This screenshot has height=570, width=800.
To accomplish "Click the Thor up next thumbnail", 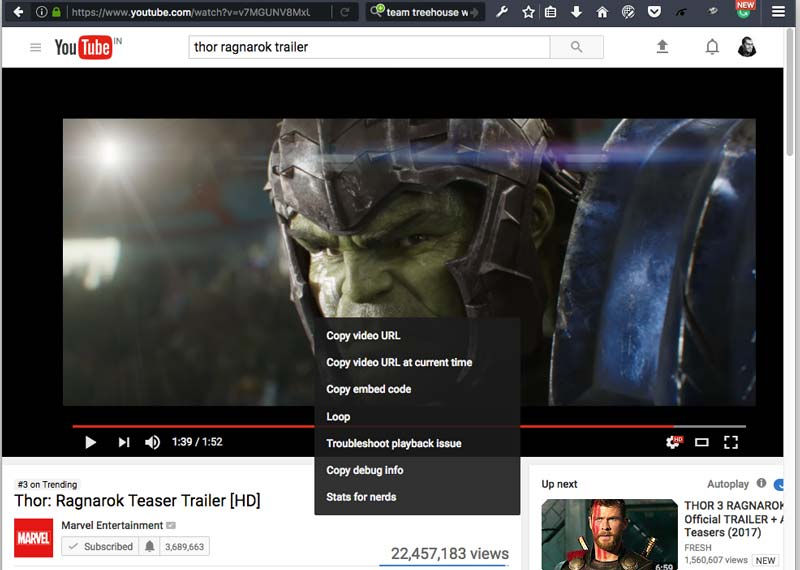I will point(609,534).
